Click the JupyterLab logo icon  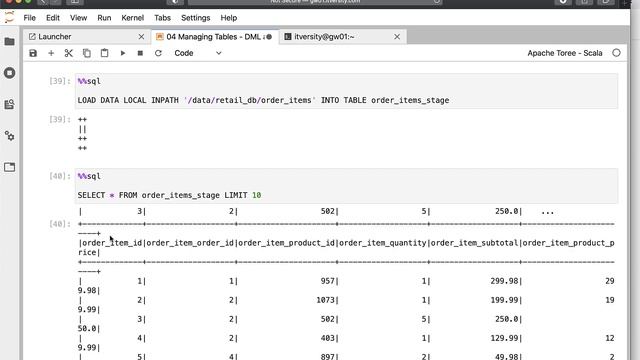coord(9,18)
